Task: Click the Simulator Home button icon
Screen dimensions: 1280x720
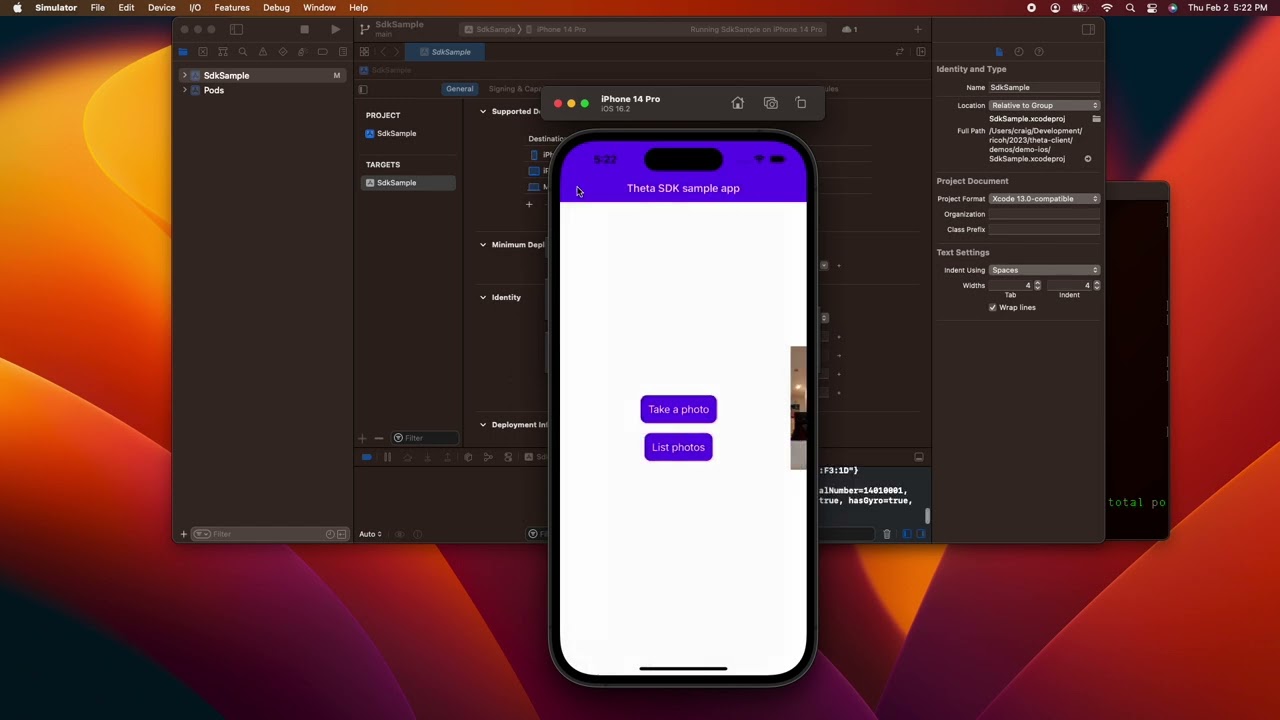Action: (738, 103)
